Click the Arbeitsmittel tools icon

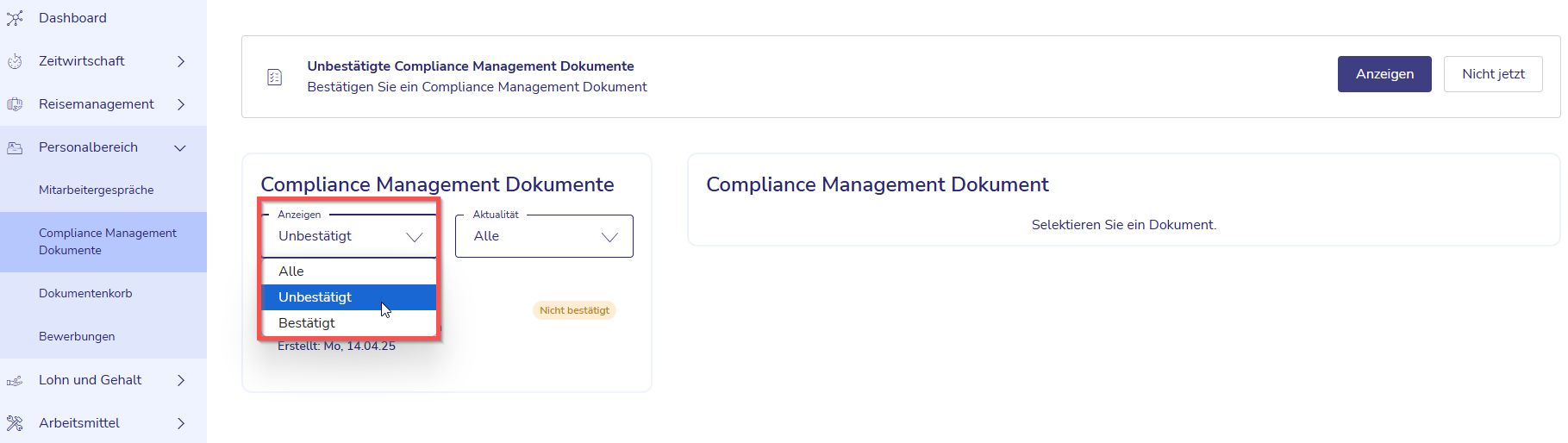point(15,423)
